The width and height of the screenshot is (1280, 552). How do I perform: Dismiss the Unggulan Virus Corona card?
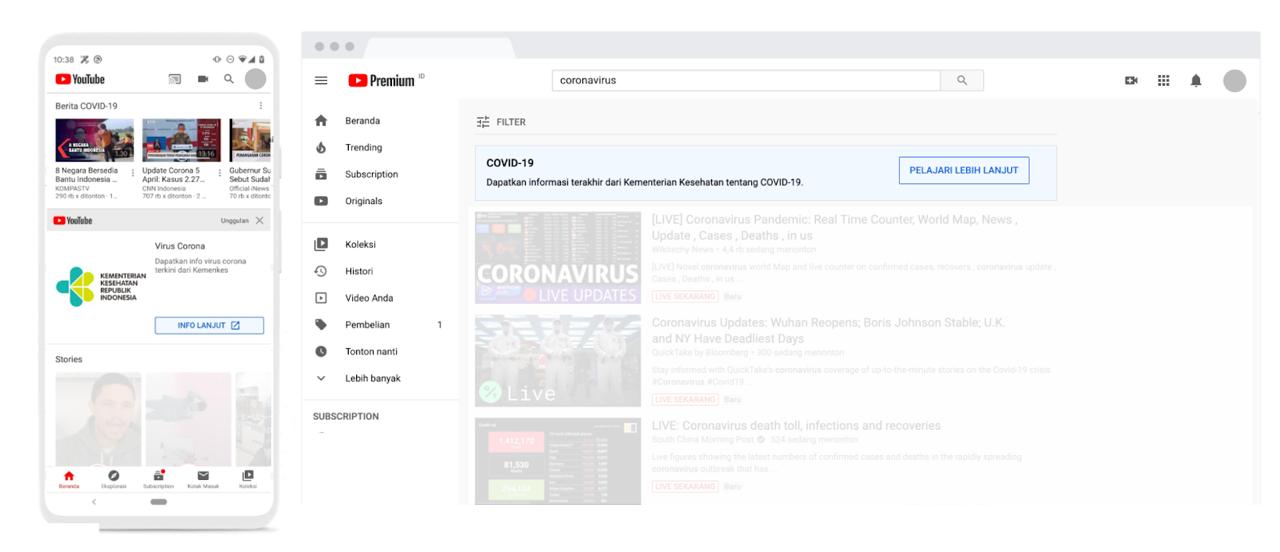[x=260, y=220]
